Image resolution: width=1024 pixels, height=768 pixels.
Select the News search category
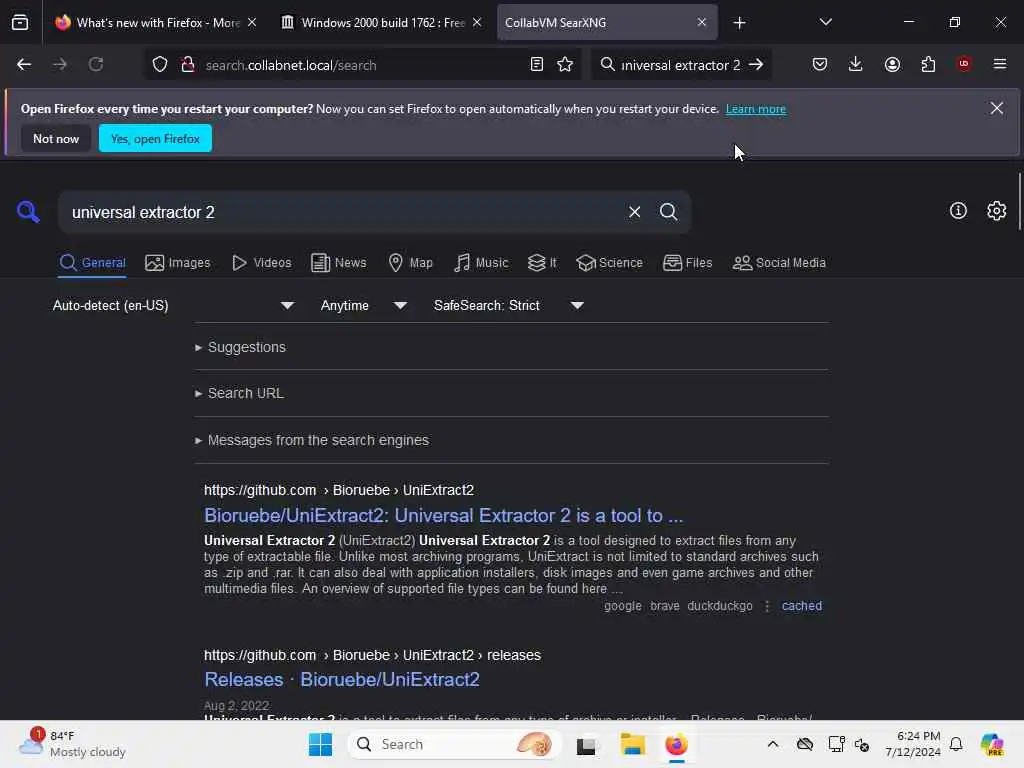coord(338,263)
